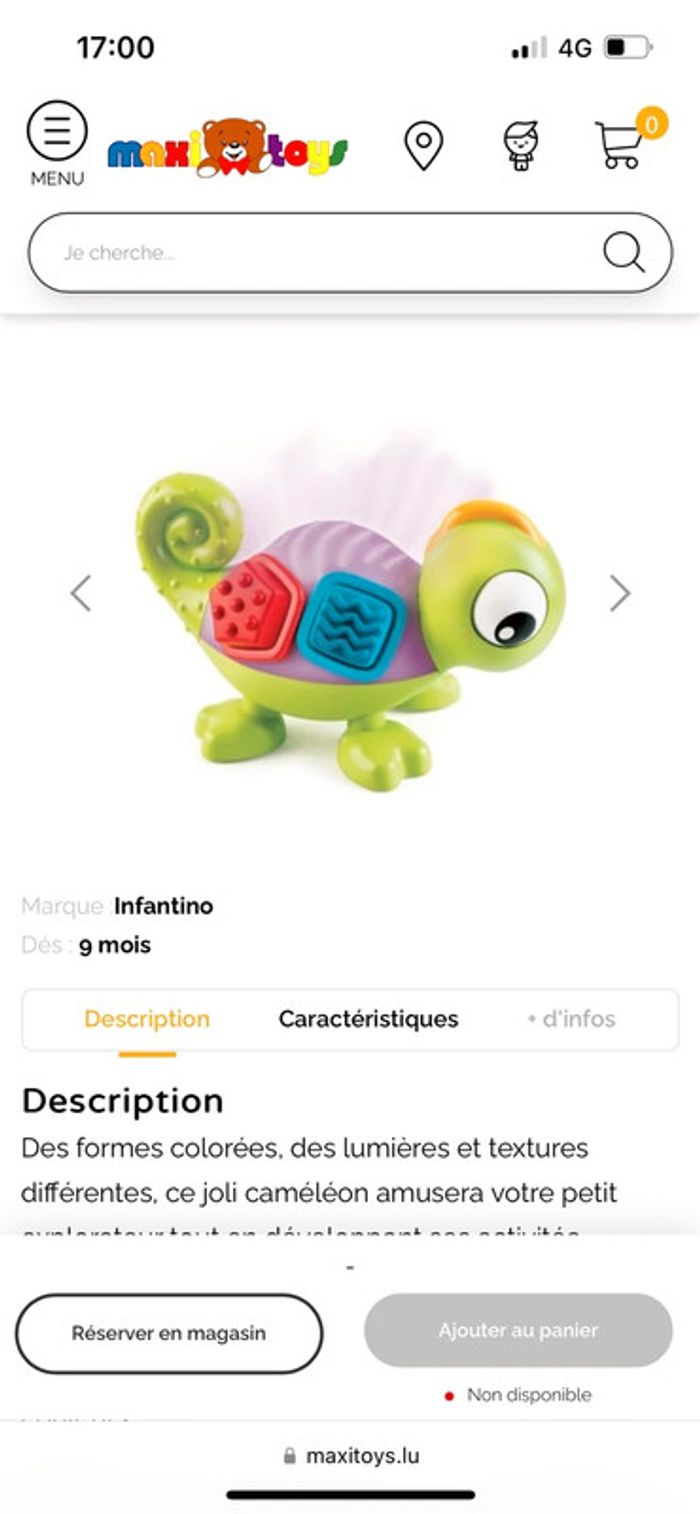Select the Description tab
The image size is (700, 1514).
click(147, 1019)
